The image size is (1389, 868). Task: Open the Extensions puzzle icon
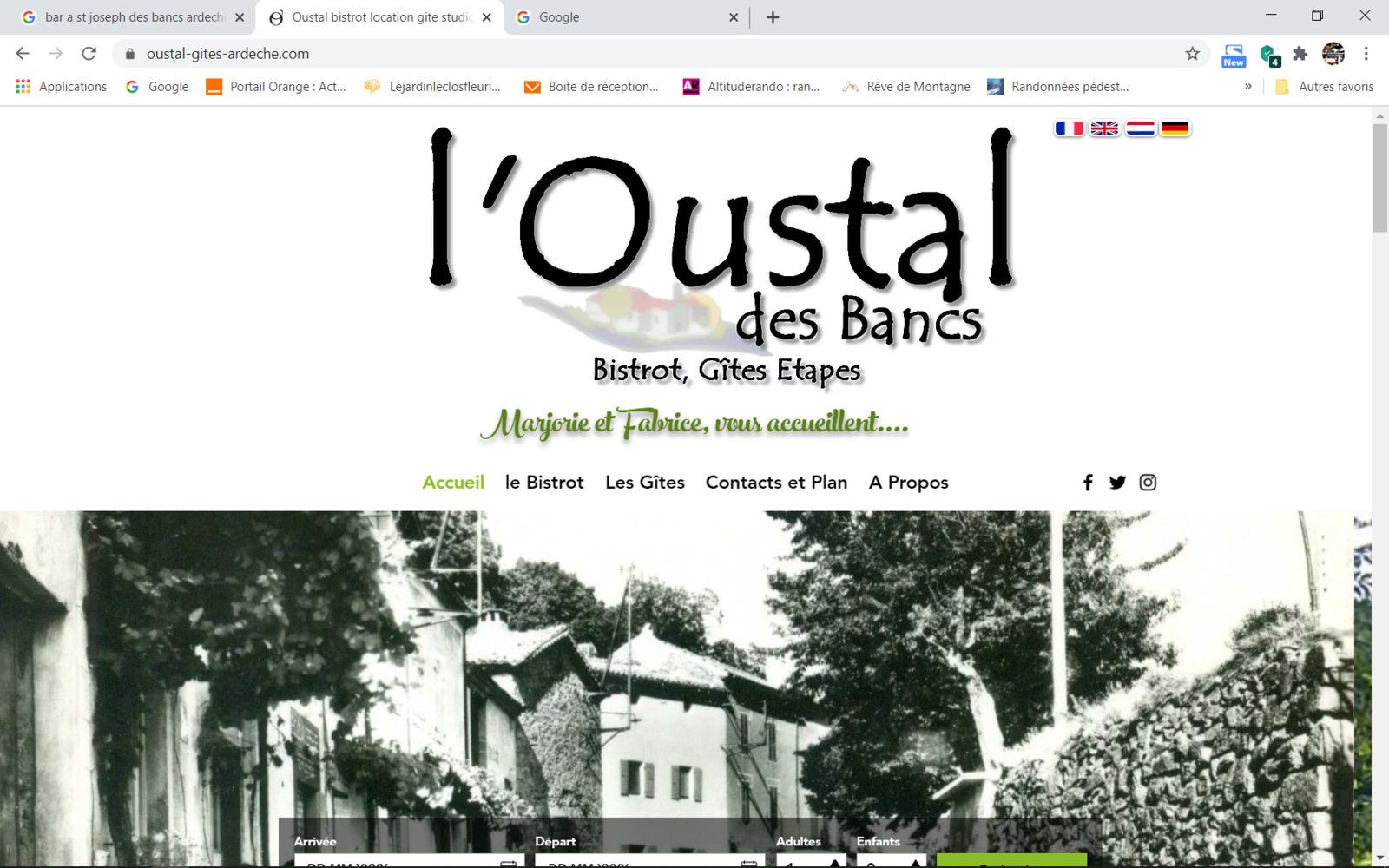1300,54
